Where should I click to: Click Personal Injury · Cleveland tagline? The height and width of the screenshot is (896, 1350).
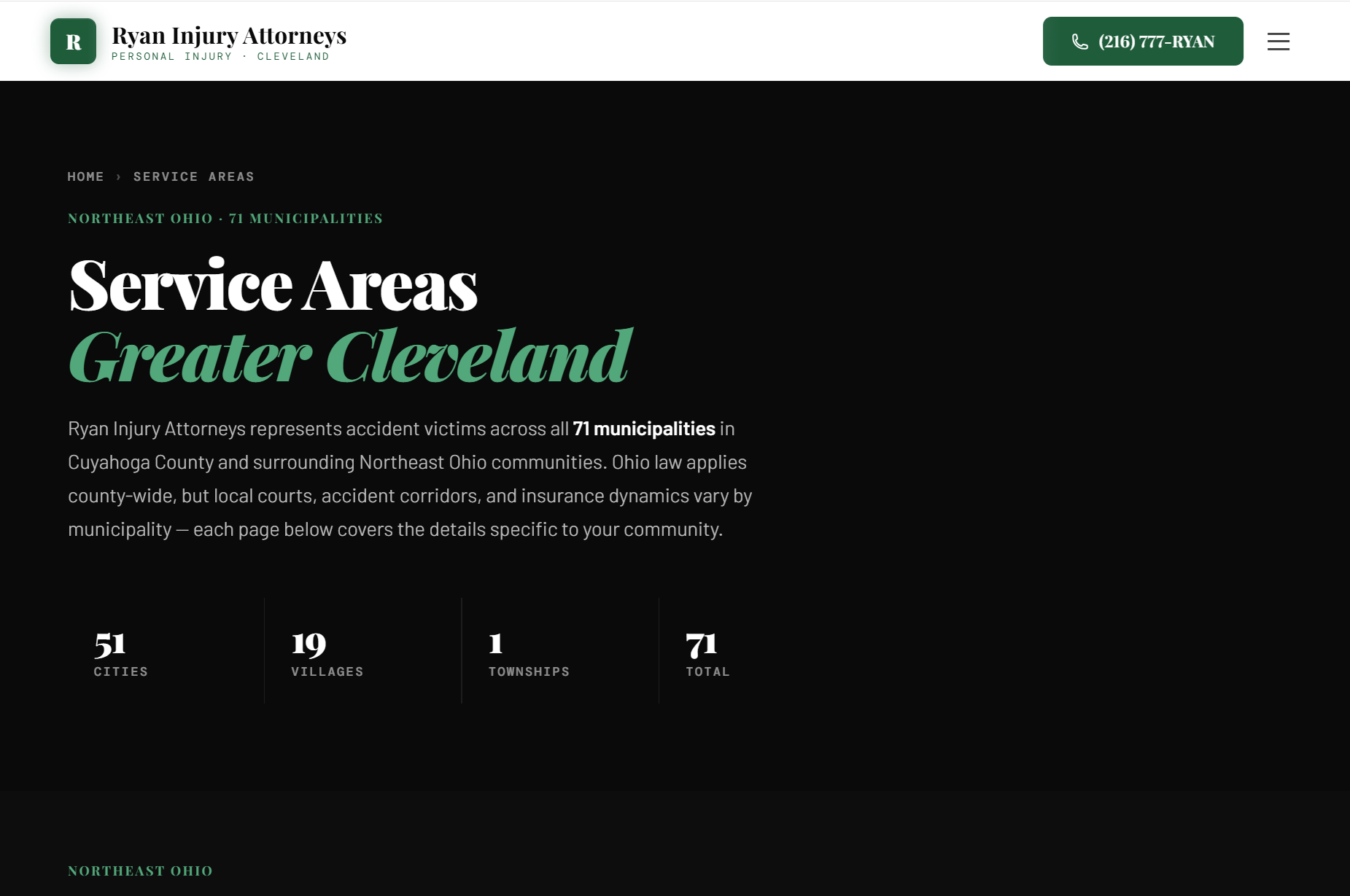[x=220, y=56]
